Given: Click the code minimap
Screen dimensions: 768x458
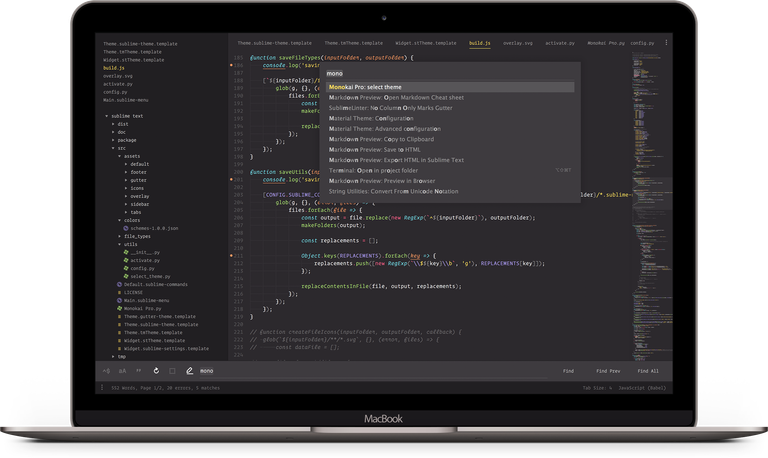Looking at the screenshot, I should point(650,206).
